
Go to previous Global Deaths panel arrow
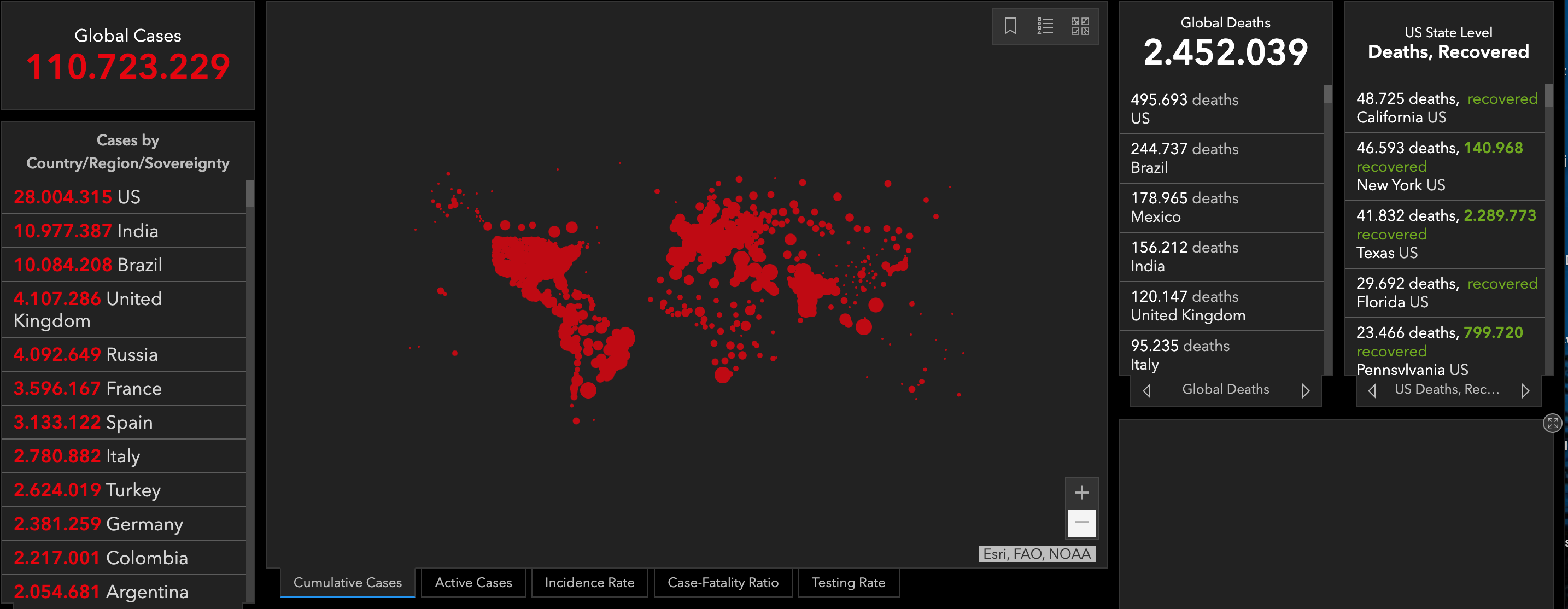1147,390
